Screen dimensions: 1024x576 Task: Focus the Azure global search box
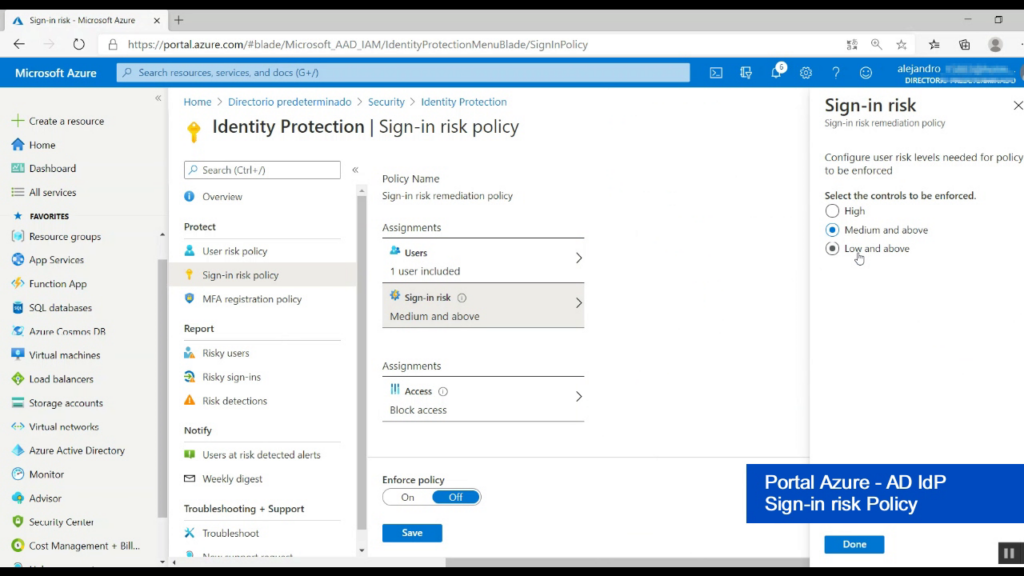(x=403, y=72)
